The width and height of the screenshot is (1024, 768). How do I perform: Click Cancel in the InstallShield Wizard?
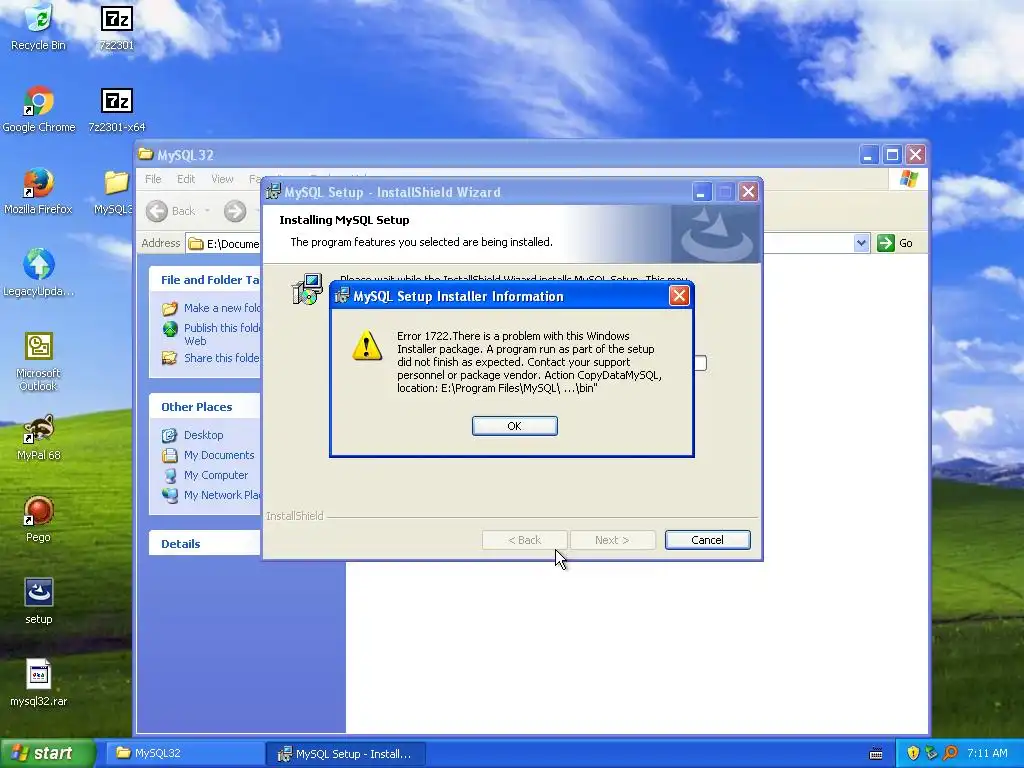707,540
